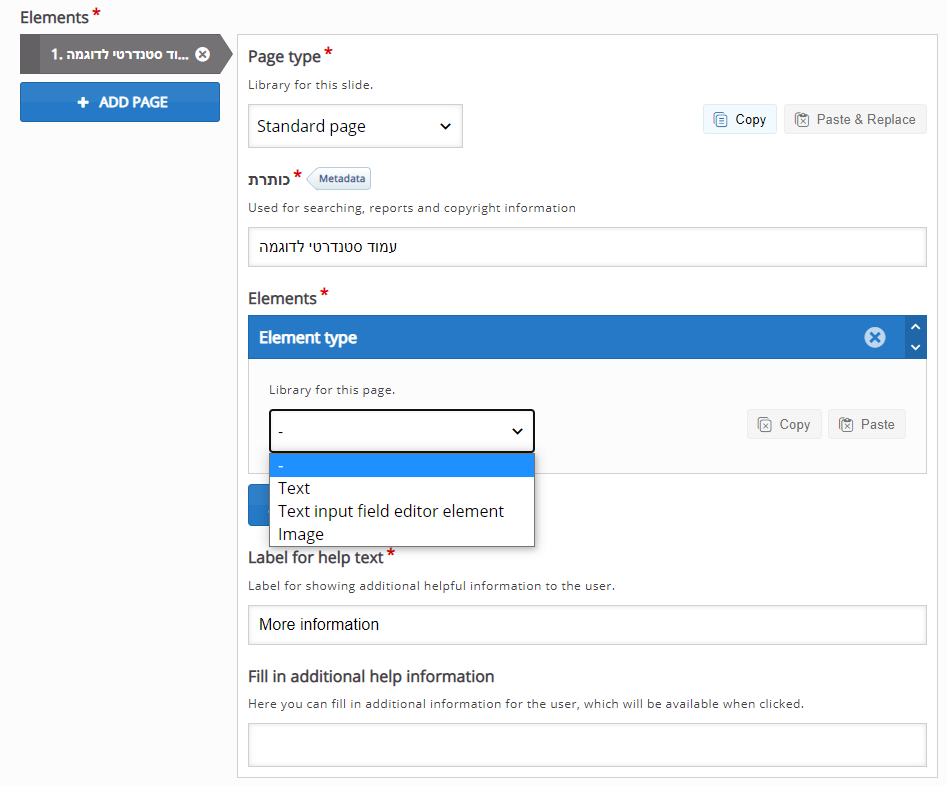946x786 pixels.
Task: Move the Element type block up with the up chevron
Action: click(915, 327)
